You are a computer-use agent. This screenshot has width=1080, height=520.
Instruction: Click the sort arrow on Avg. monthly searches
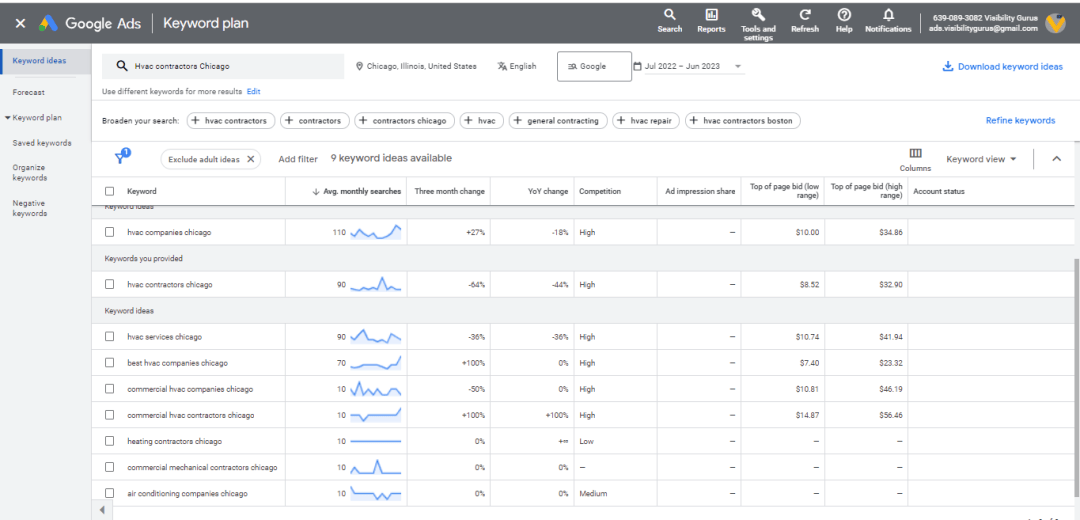(316, 191)
